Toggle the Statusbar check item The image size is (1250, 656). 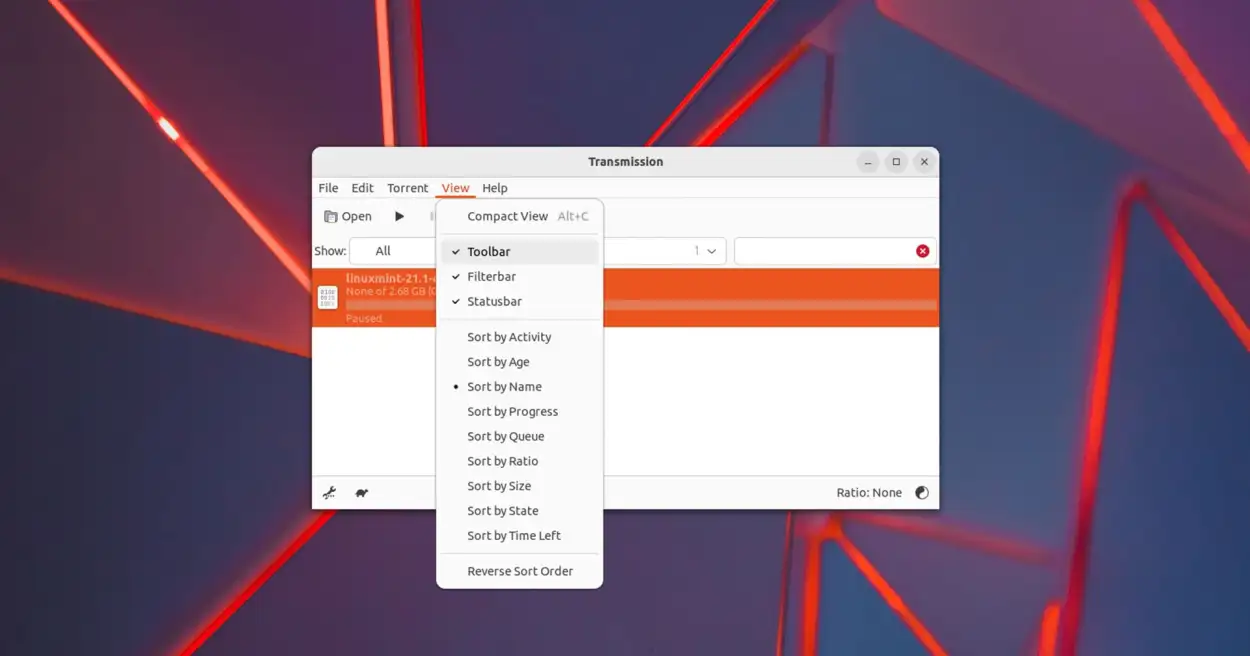tap(520, 302)
